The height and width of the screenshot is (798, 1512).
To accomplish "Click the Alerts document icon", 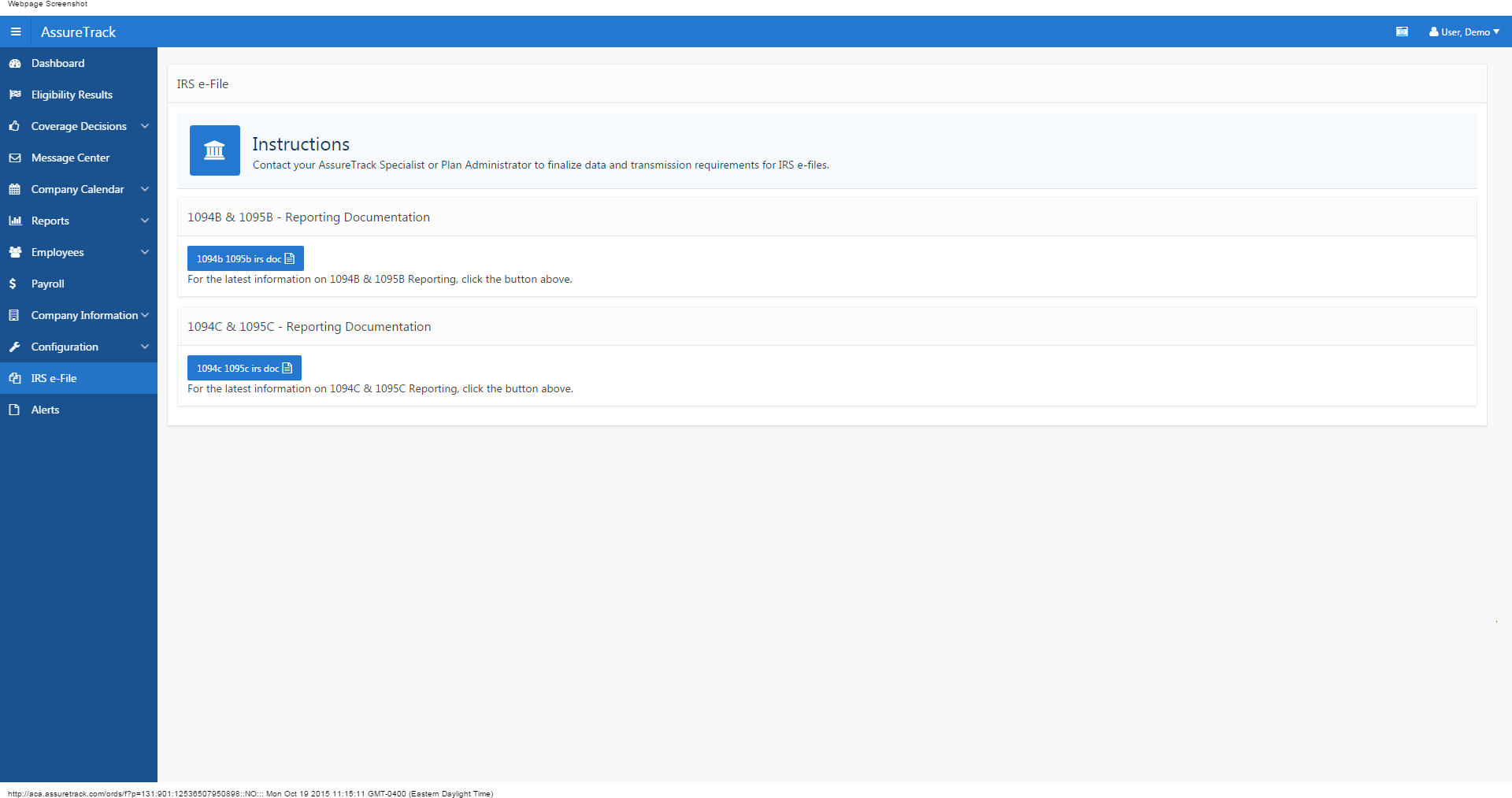I will click(13, 410).
